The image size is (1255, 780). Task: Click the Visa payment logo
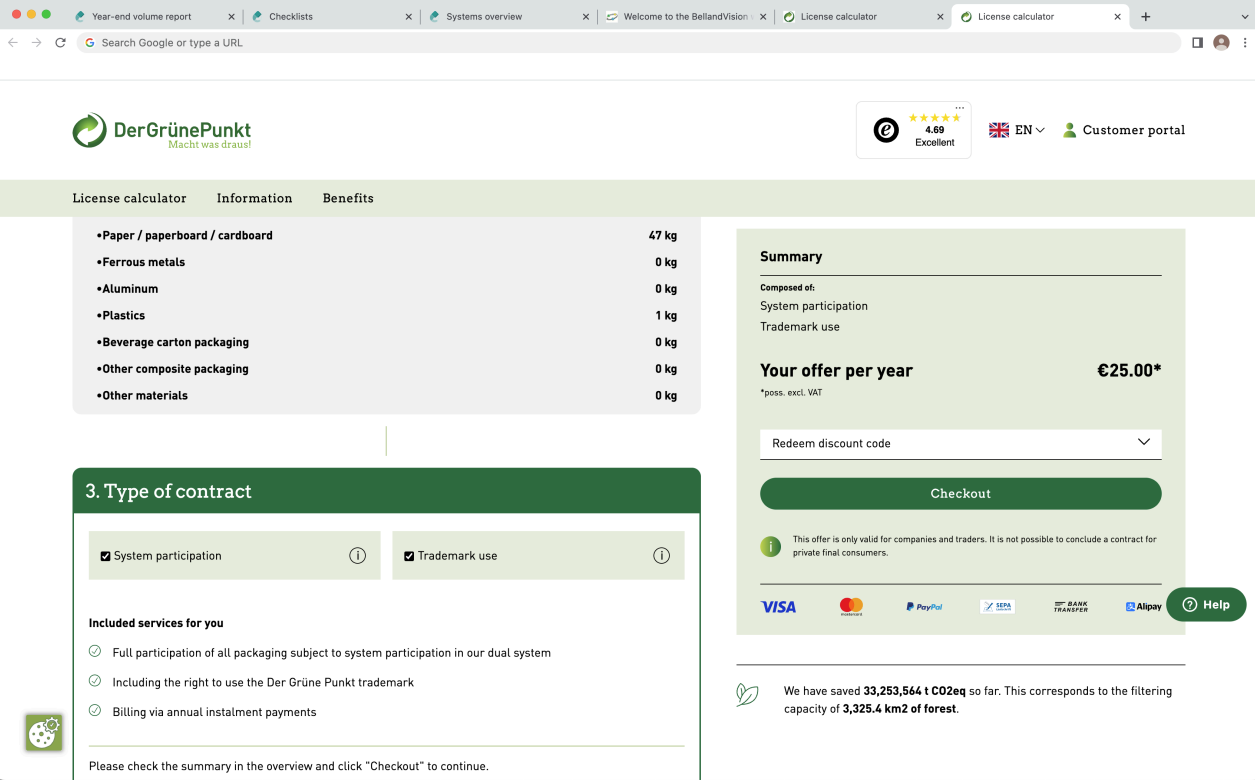778,607
